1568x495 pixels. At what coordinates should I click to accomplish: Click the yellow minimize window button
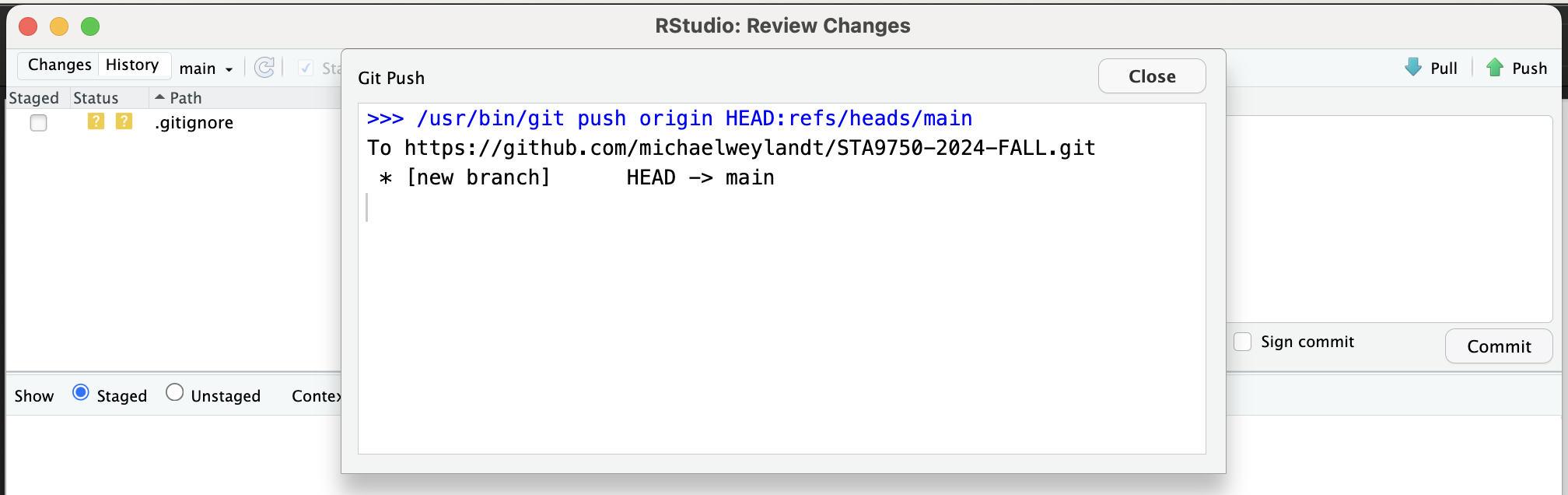coord(59,26)
